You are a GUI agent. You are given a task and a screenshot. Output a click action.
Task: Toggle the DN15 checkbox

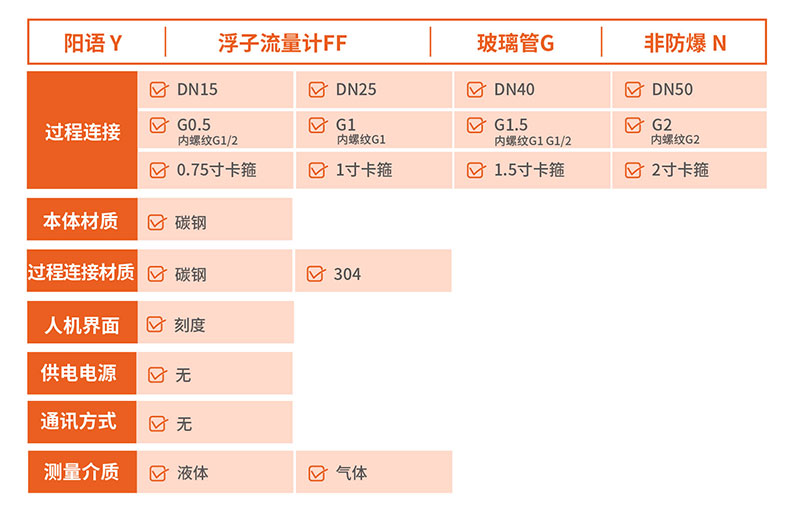158,90
